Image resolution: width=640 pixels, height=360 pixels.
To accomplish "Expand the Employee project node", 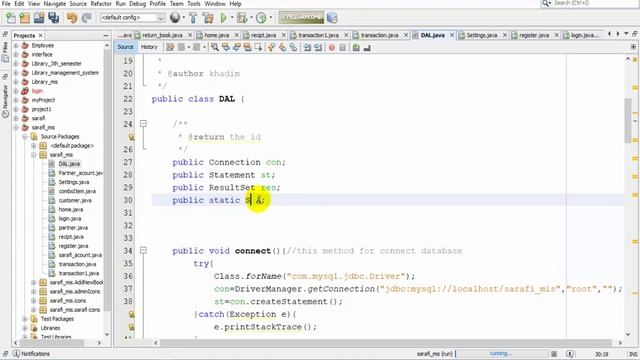I will click(16, 45).
